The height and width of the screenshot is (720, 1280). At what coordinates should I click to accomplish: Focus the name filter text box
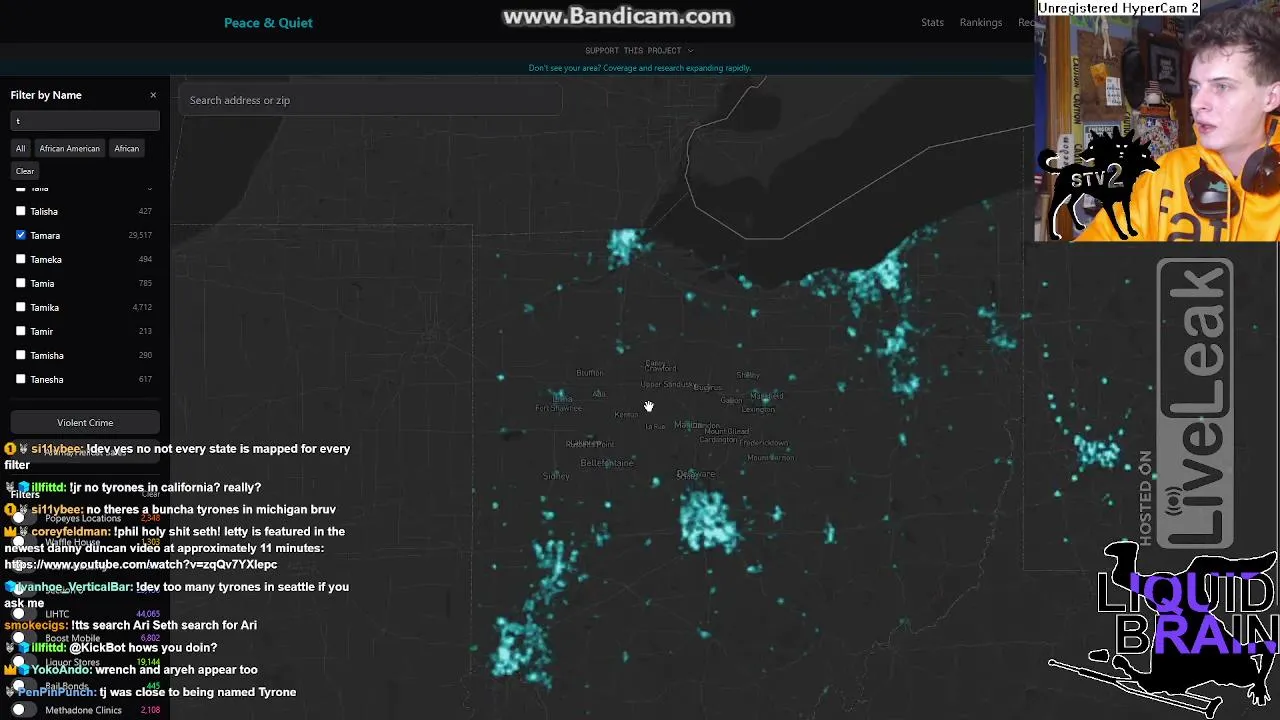[x=85, y=121]
